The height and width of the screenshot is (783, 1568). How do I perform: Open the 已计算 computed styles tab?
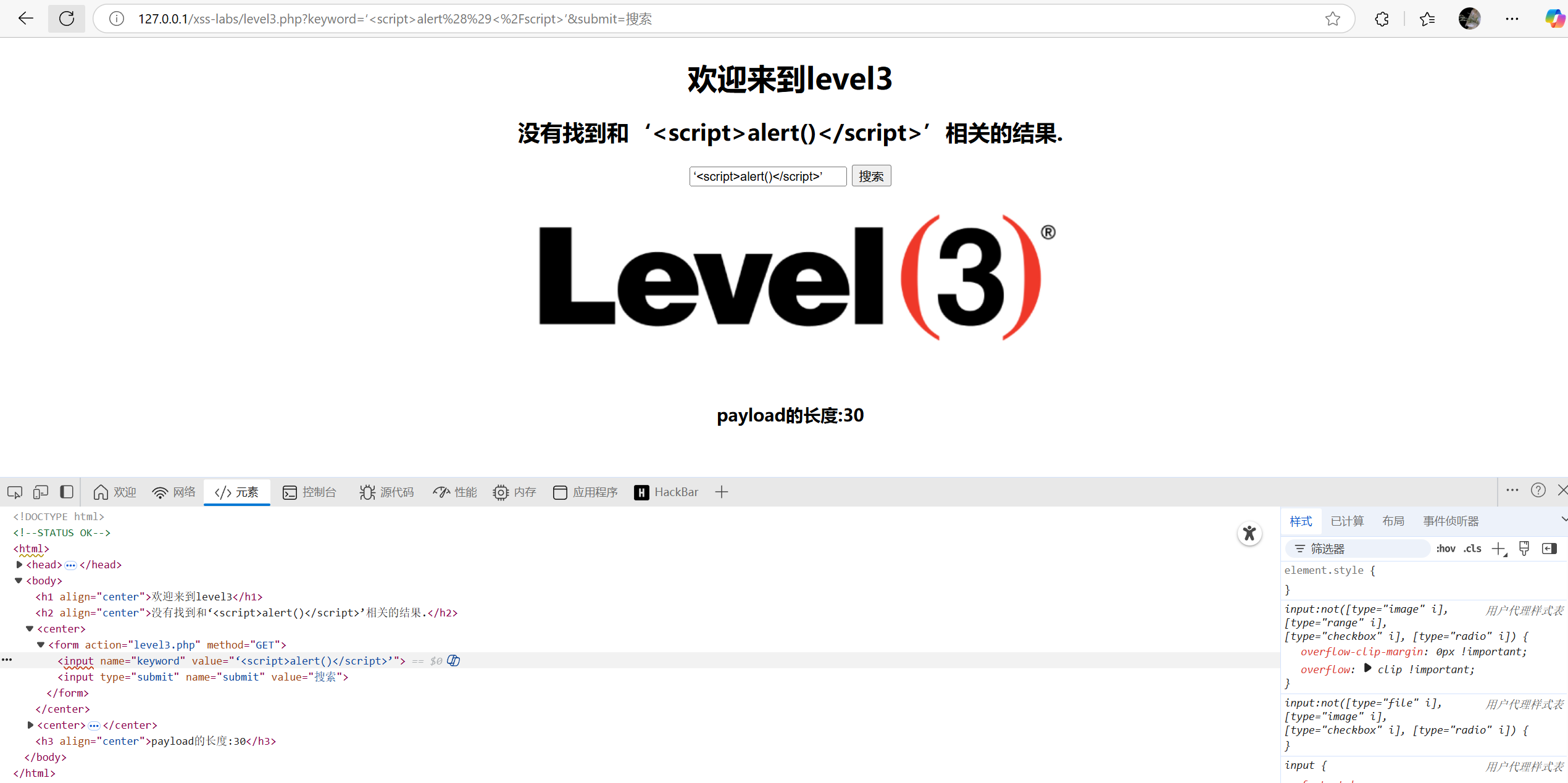pyautogui.click(x=1346, y=521)
